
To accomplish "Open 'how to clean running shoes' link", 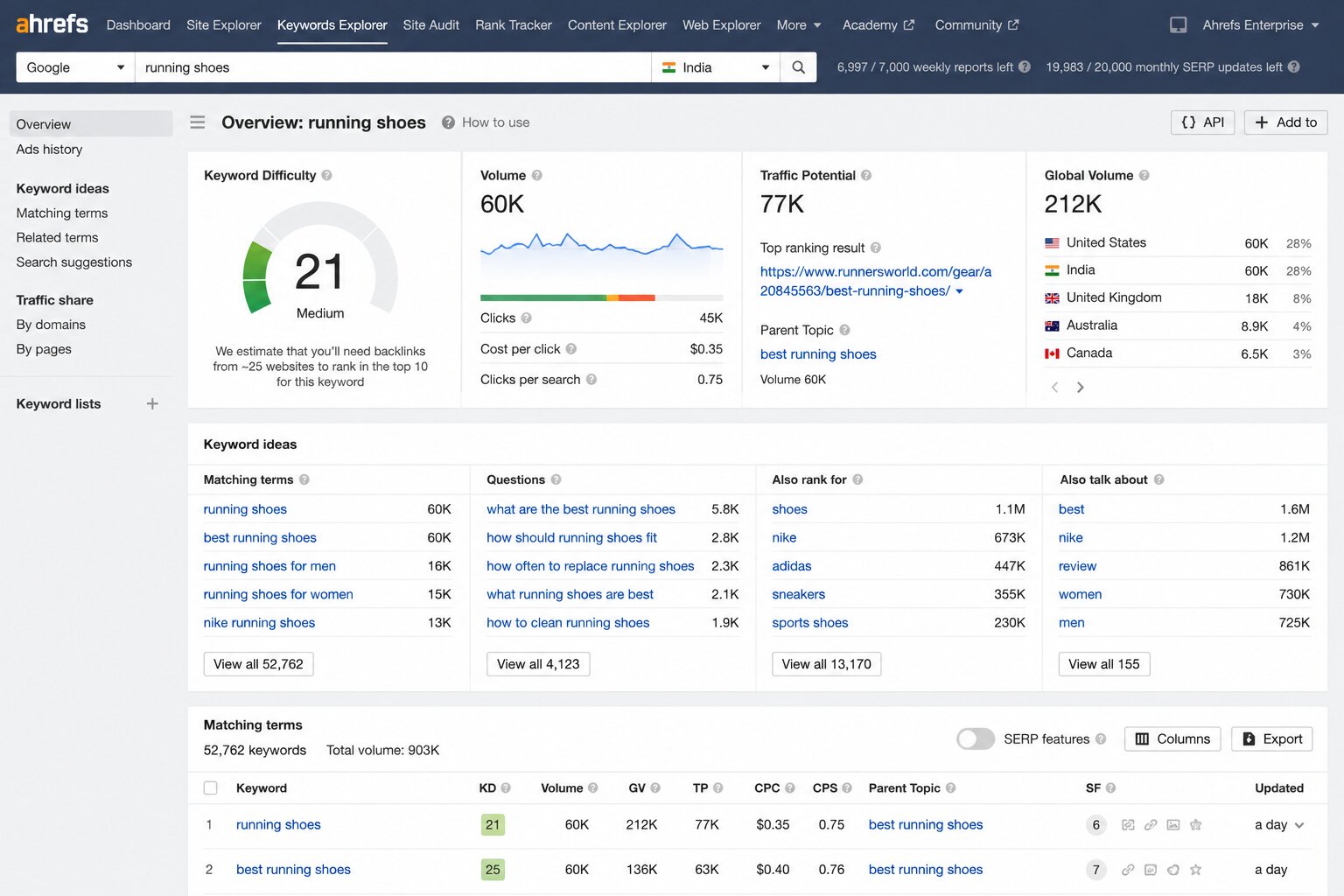I will [x=568, y=622].
